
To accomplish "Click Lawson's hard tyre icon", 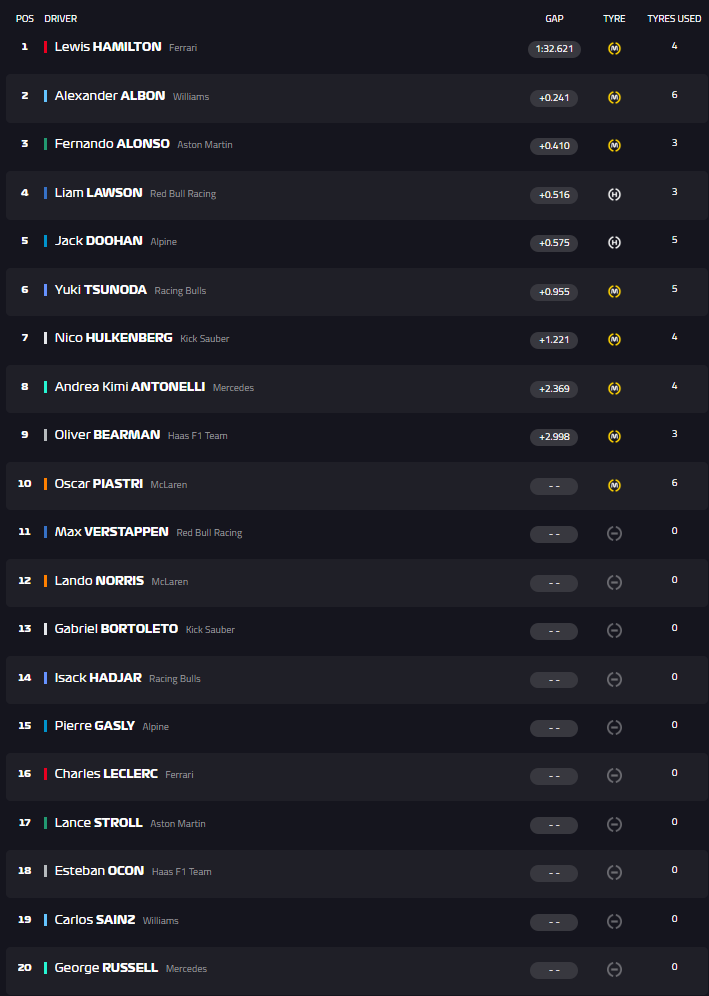I will [614, 195].
